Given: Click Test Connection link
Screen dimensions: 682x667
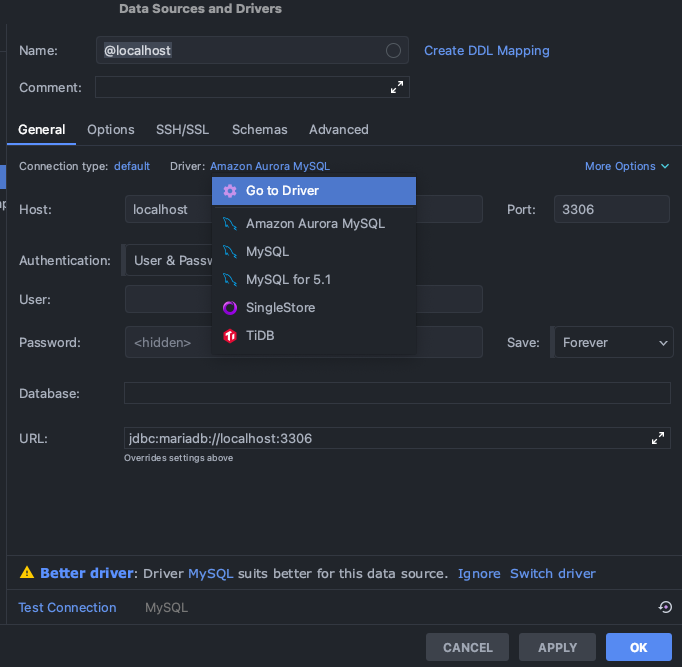Looking at the screenshot, I should (x=67, y=607).
